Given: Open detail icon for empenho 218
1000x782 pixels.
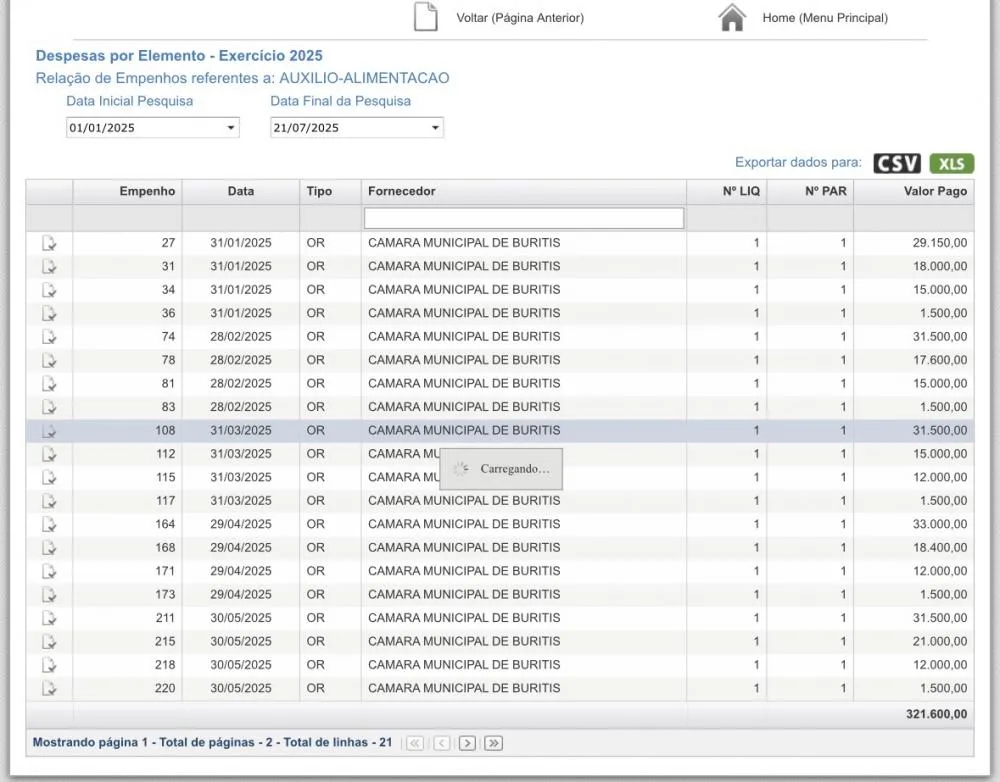Looking at the screenshot, I should [49, 665].
